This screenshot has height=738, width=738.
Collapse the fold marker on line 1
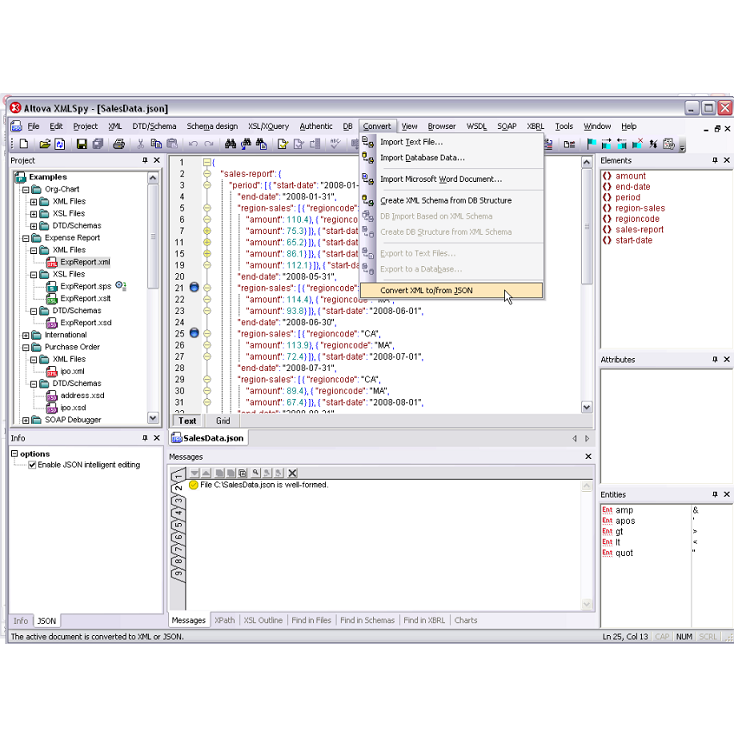207,162
